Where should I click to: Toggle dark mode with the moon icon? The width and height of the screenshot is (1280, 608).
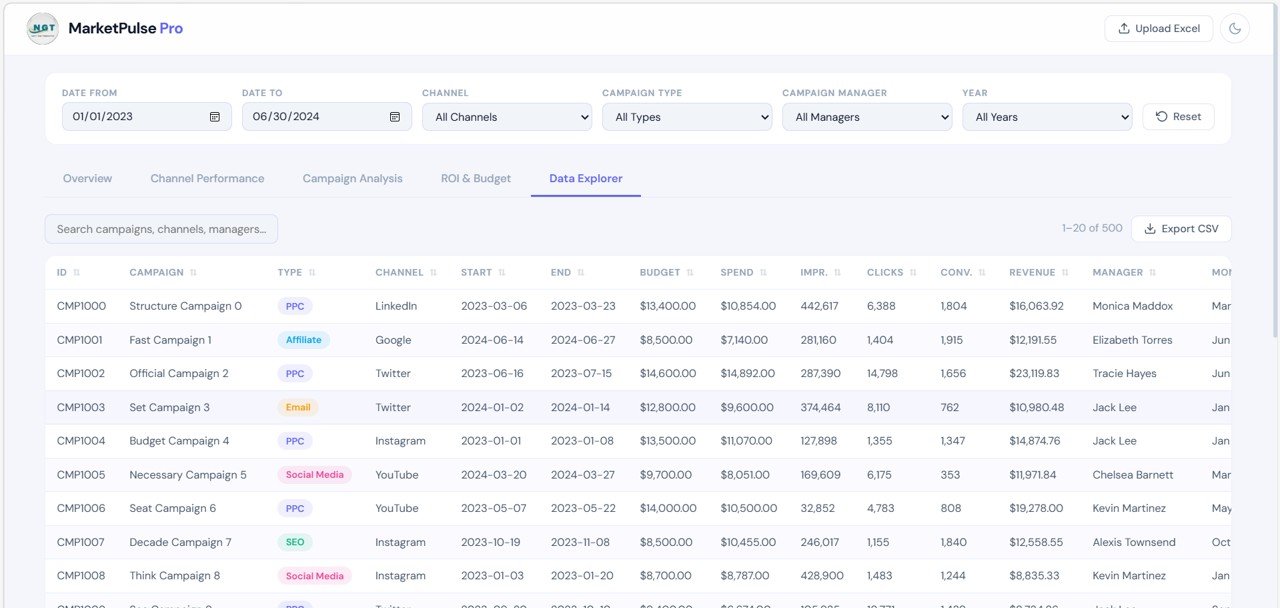pyautogui.click(x=1236, y=28)
